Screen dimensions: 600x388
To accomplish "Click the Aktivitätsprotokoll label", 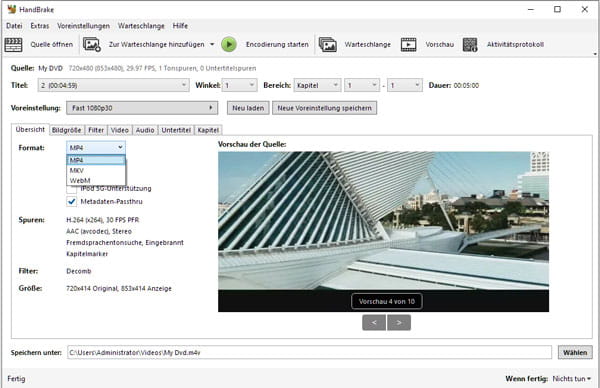I will (x=515, y=44).
